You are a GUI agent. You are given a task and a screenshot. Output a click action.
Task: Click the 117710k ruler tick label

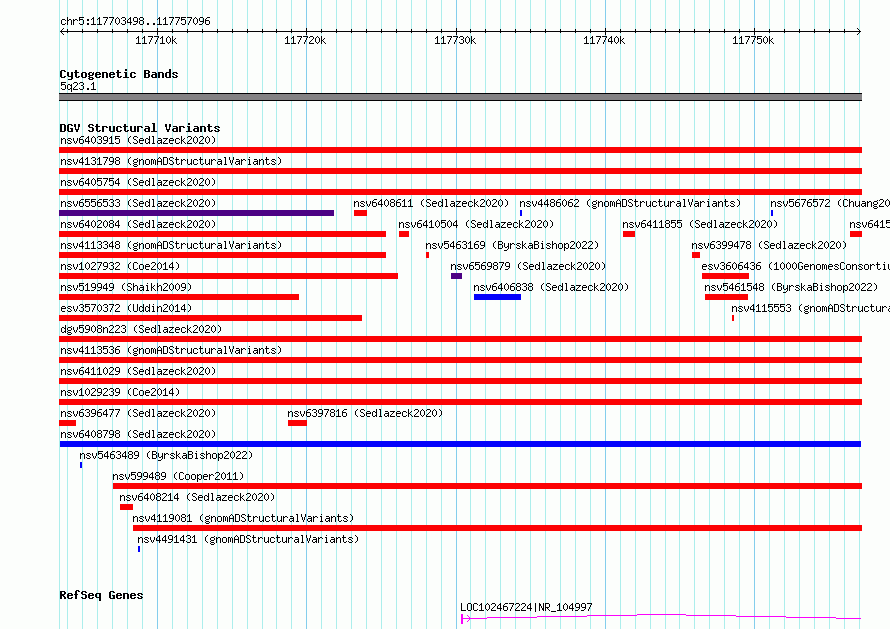[156, 40]
